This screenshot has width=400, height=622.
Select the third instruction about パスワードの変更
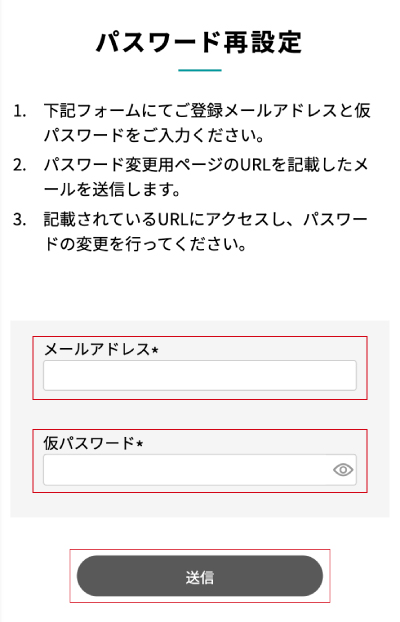(x=206, y=231)
